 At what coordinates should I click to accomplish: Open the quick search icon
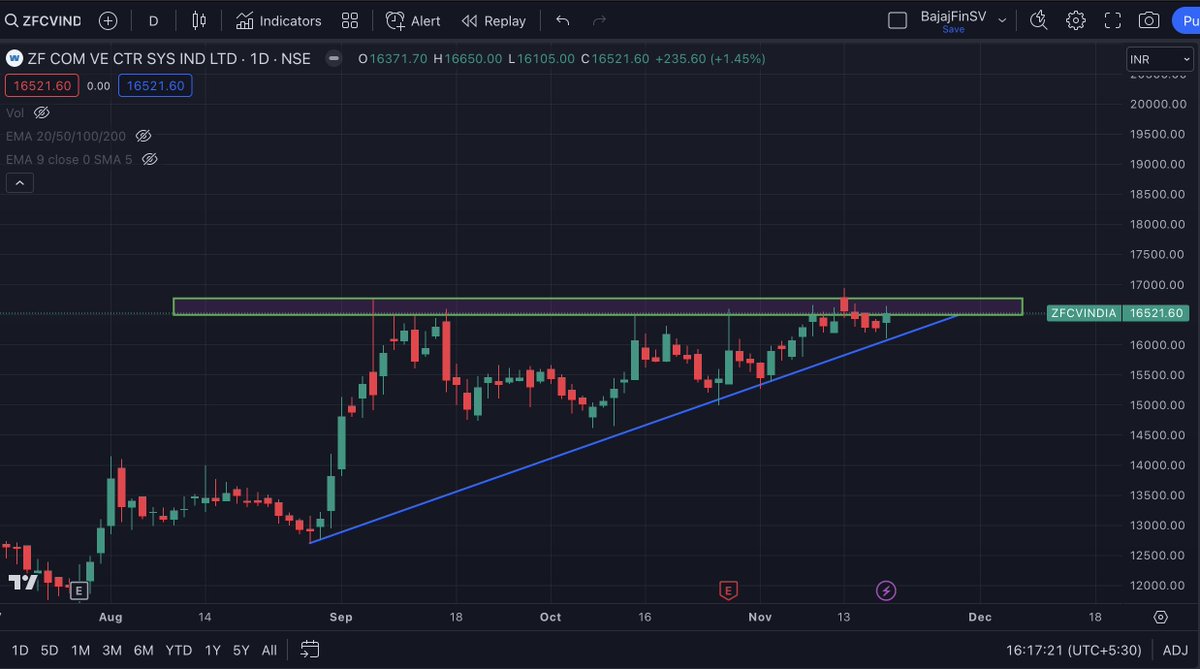point(1039,20)
